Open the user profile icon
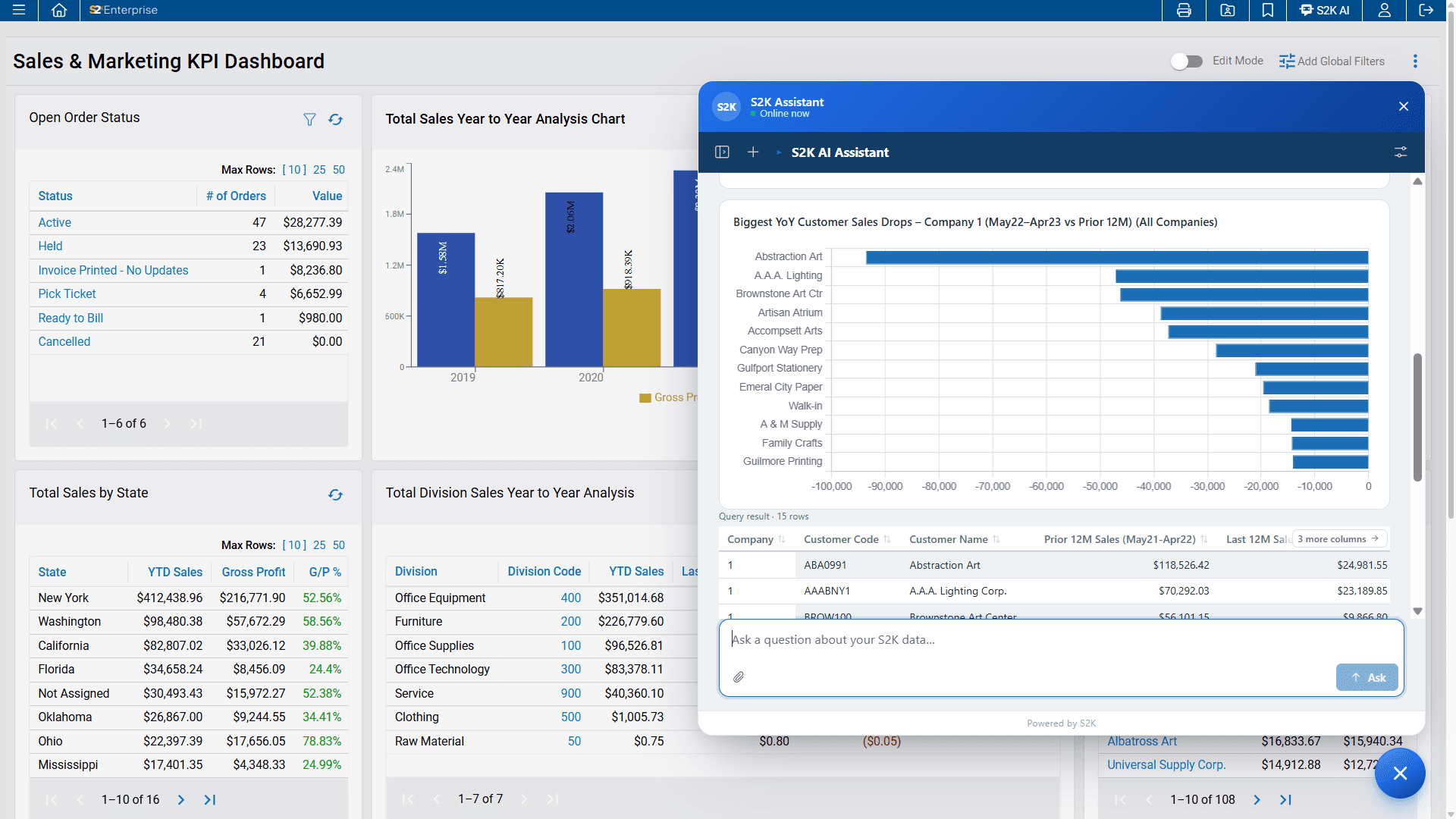The image size is (1456, 819). pos(1384,10)
